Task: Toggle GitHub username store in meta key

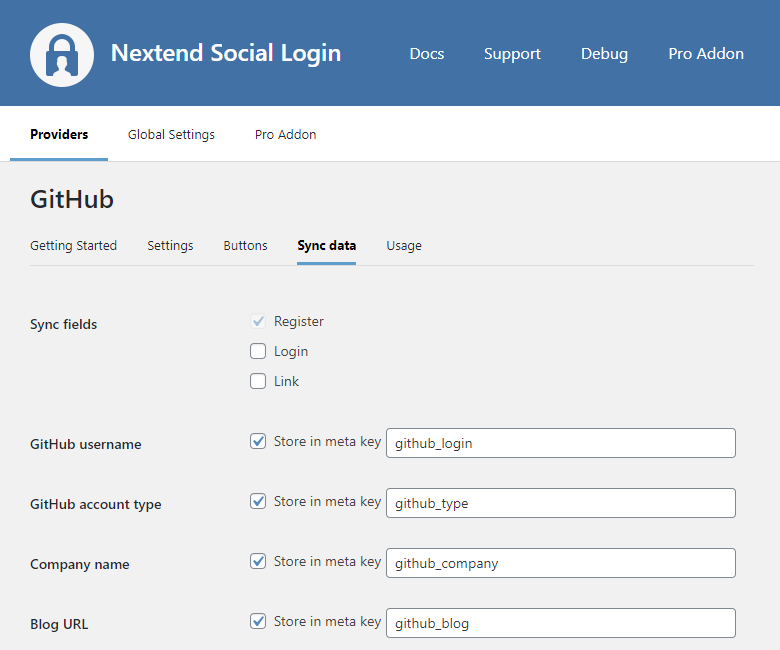Action: (258, 441)
